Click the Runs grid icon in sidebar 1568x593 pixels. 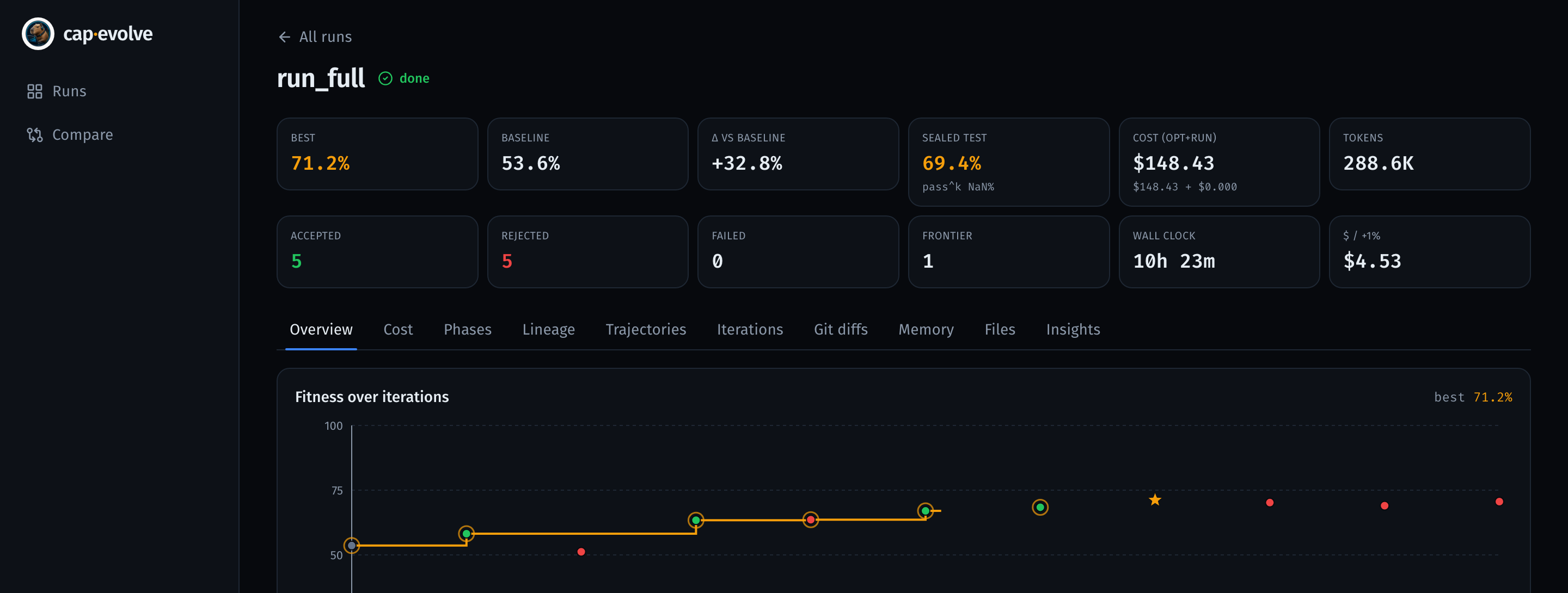pos(35,91)
